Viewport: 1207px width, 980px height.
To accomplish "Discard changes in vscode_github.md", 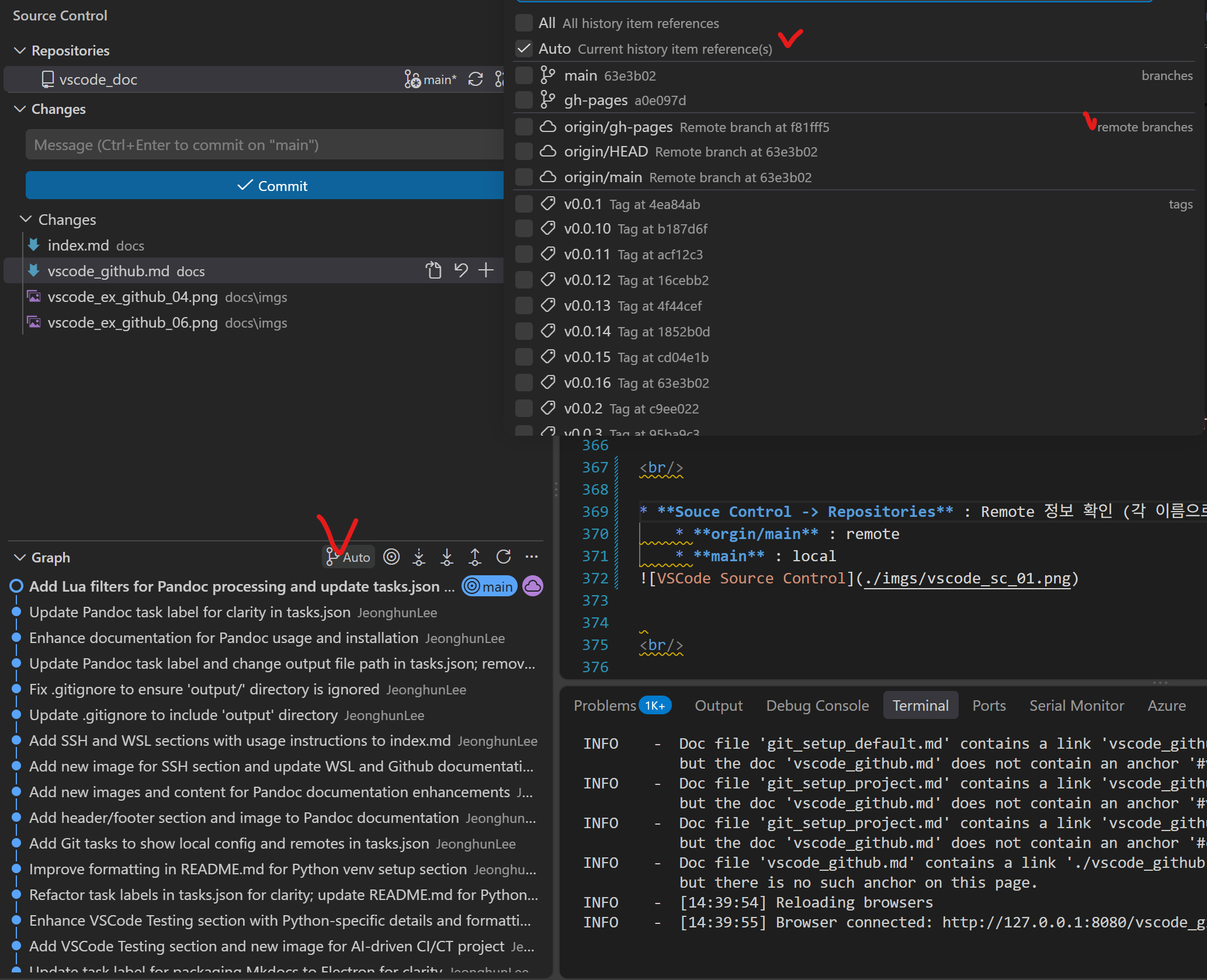I will 461,270.
